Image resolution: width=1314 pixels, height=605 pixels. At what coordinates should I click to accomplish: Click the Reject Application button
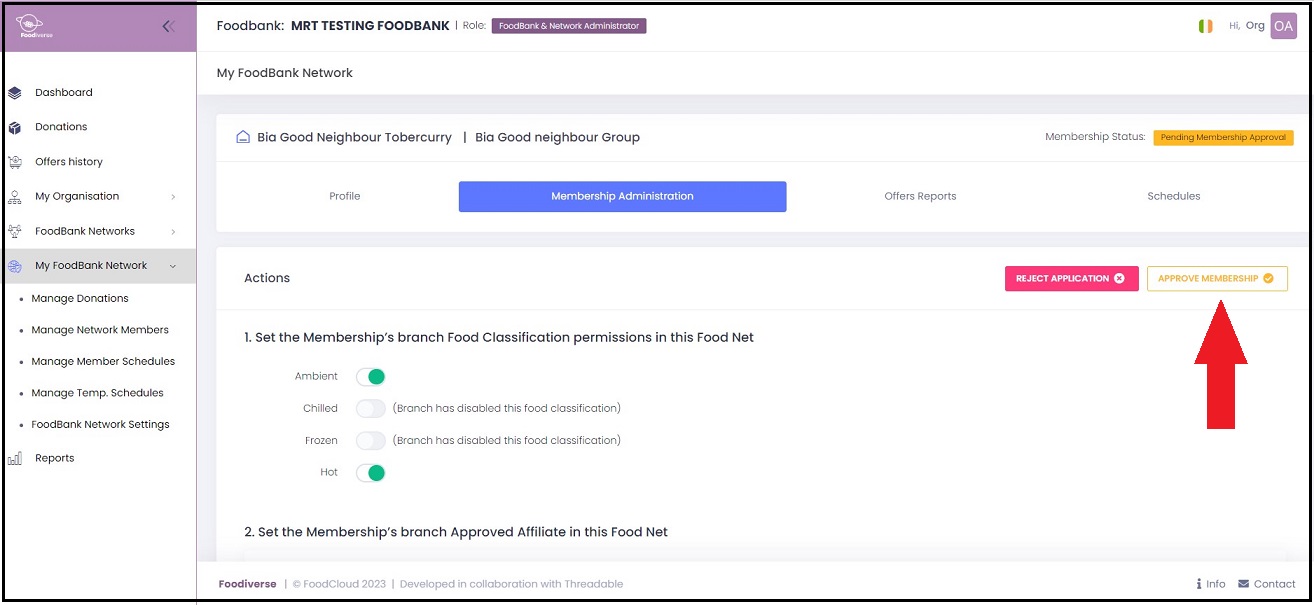coord(1071,279)
